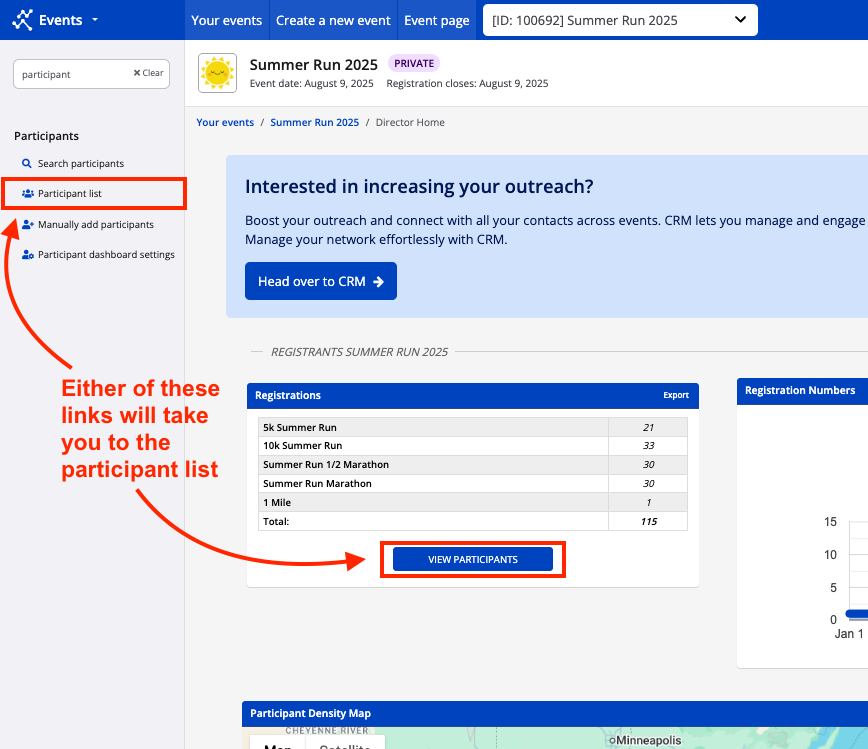Click the Participant dashboard settings icon
The height and width of the screenshot is (749, 868).
tap(28, 255)
